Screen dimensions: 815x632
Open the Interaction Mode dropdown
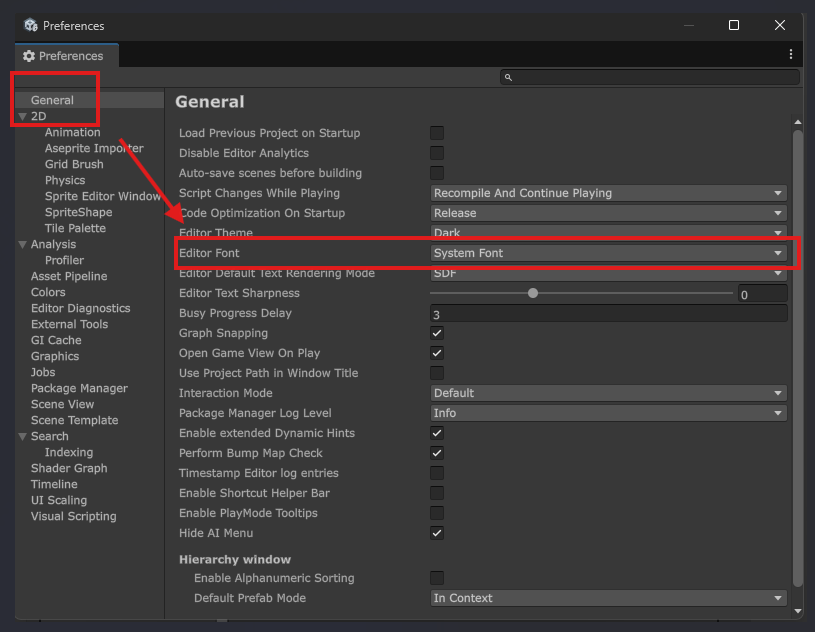pyautogui.click(x=608, y=393)
